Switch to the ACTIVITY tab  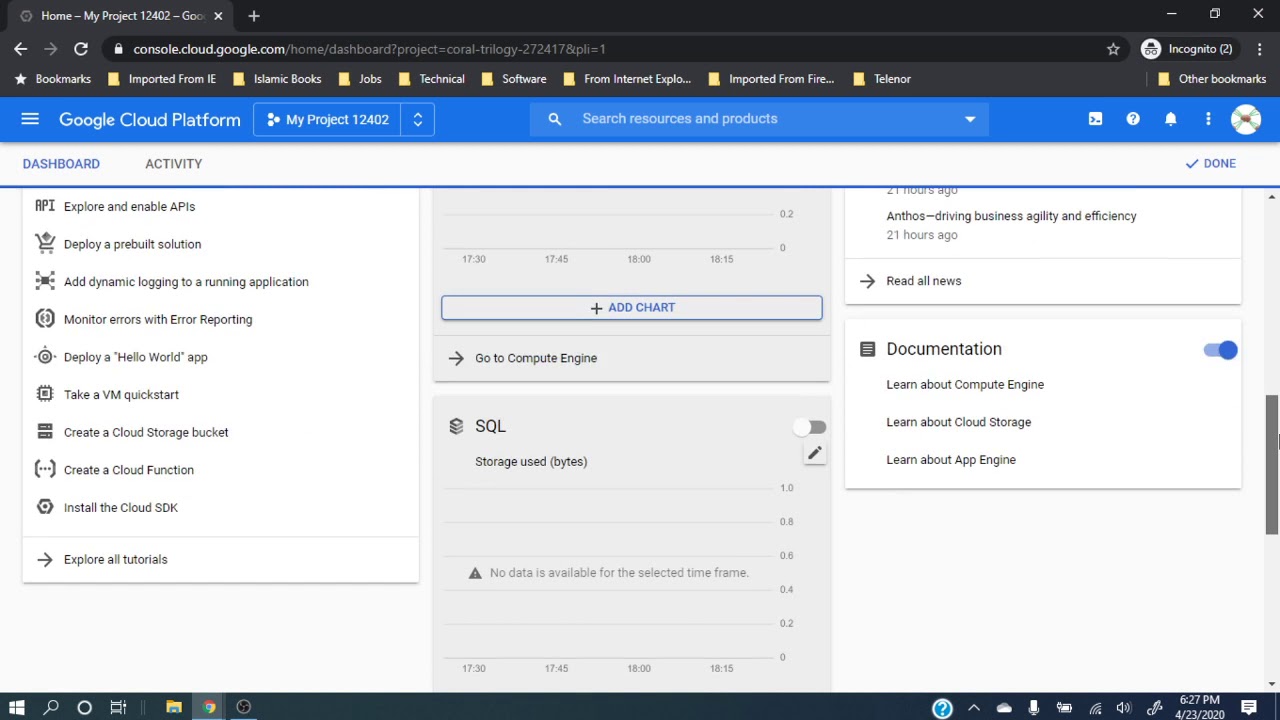point(174,163)
